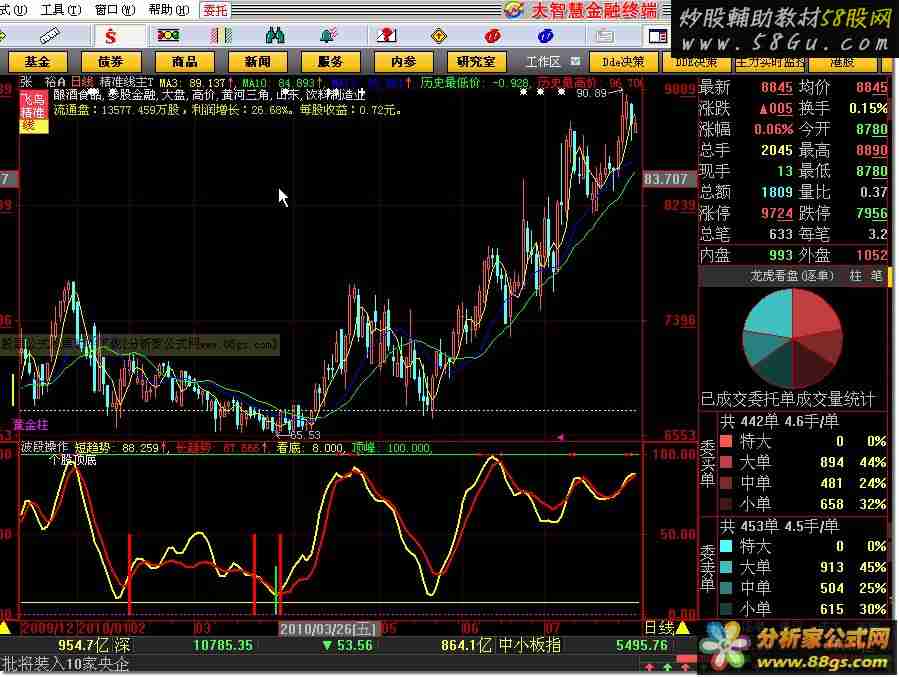Click the gray printer toolbar icon

click(603, 37)
